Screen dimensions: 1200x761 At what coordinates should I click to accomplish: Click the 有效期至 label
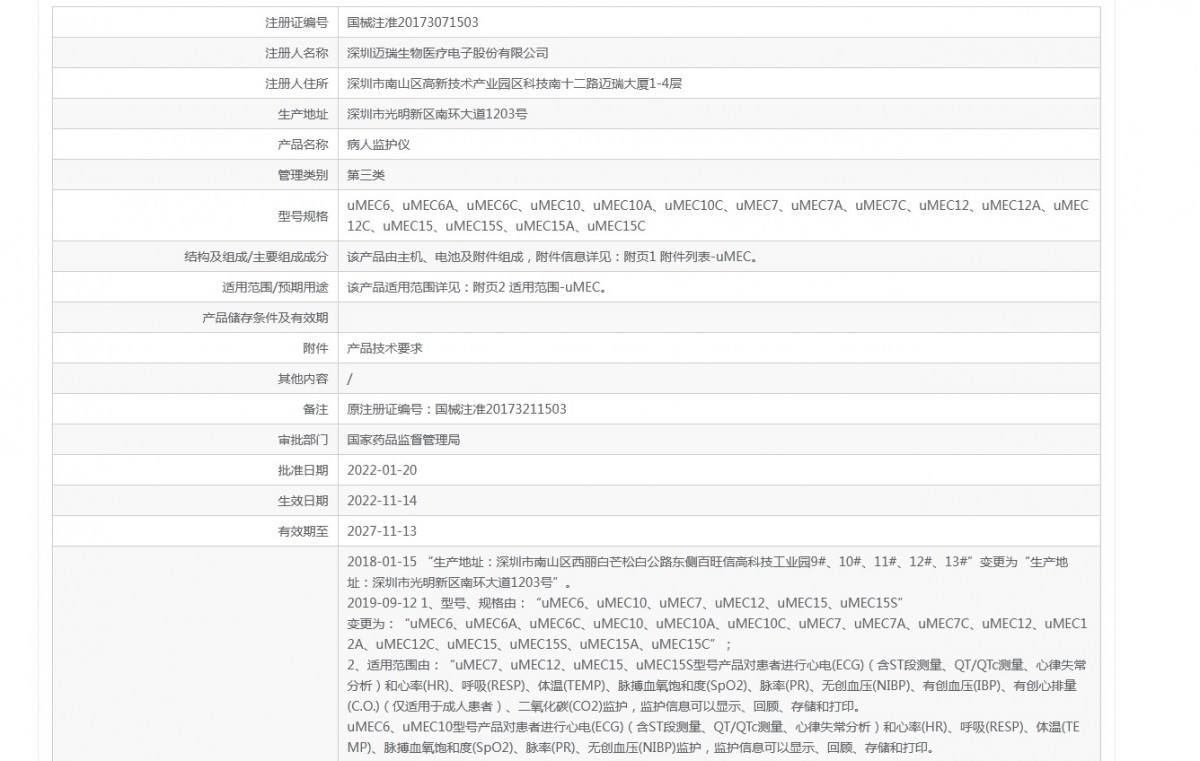[x=302, y=531]
